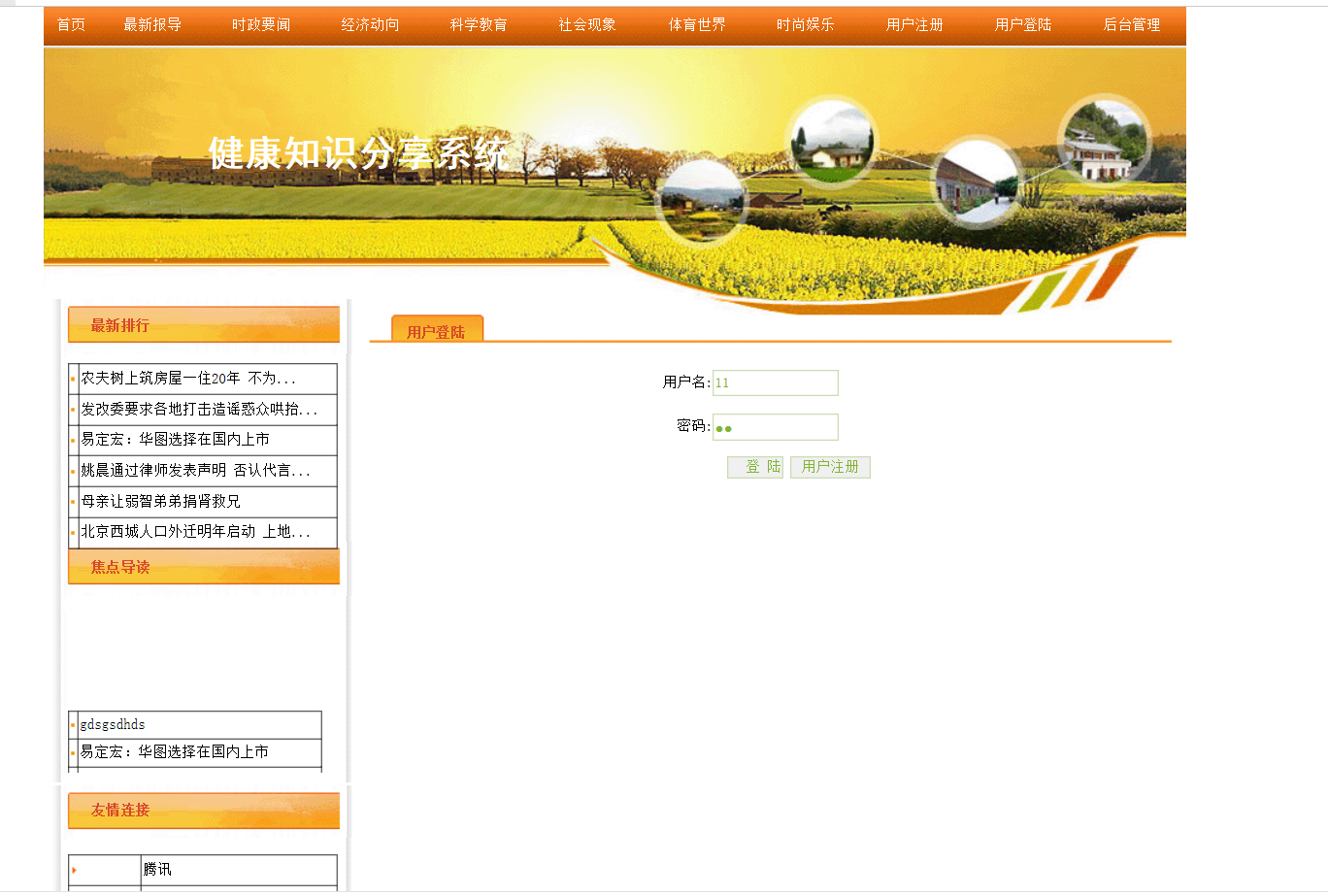Open 用户登陆 from the top navigation bar
The image size is (1328, 896).
click(1023, 24)
